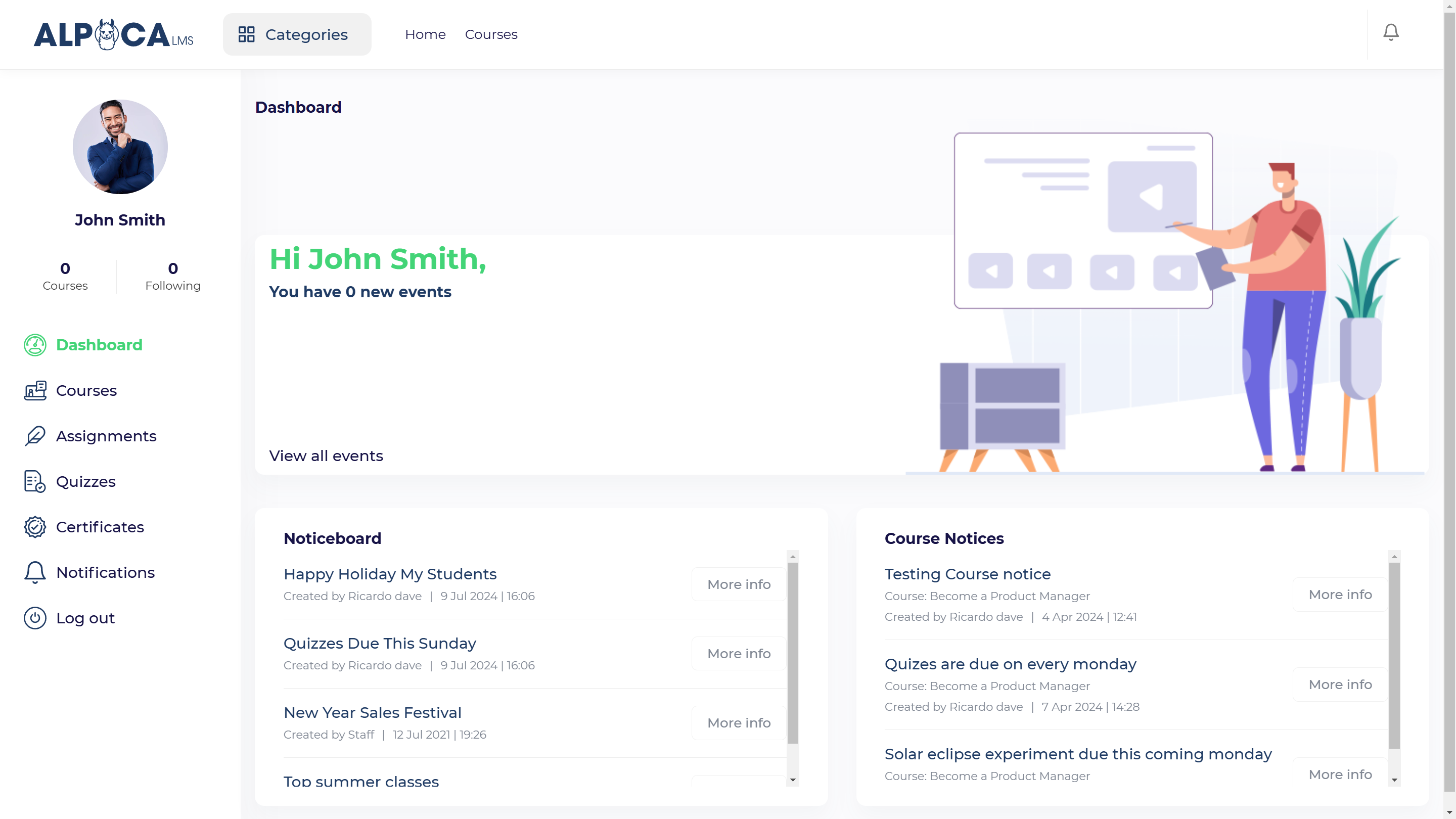This screenshot has width=1456, height=819.
Task: Click the Course Notices scrollbar thumb
Action: coord(1394,656)
